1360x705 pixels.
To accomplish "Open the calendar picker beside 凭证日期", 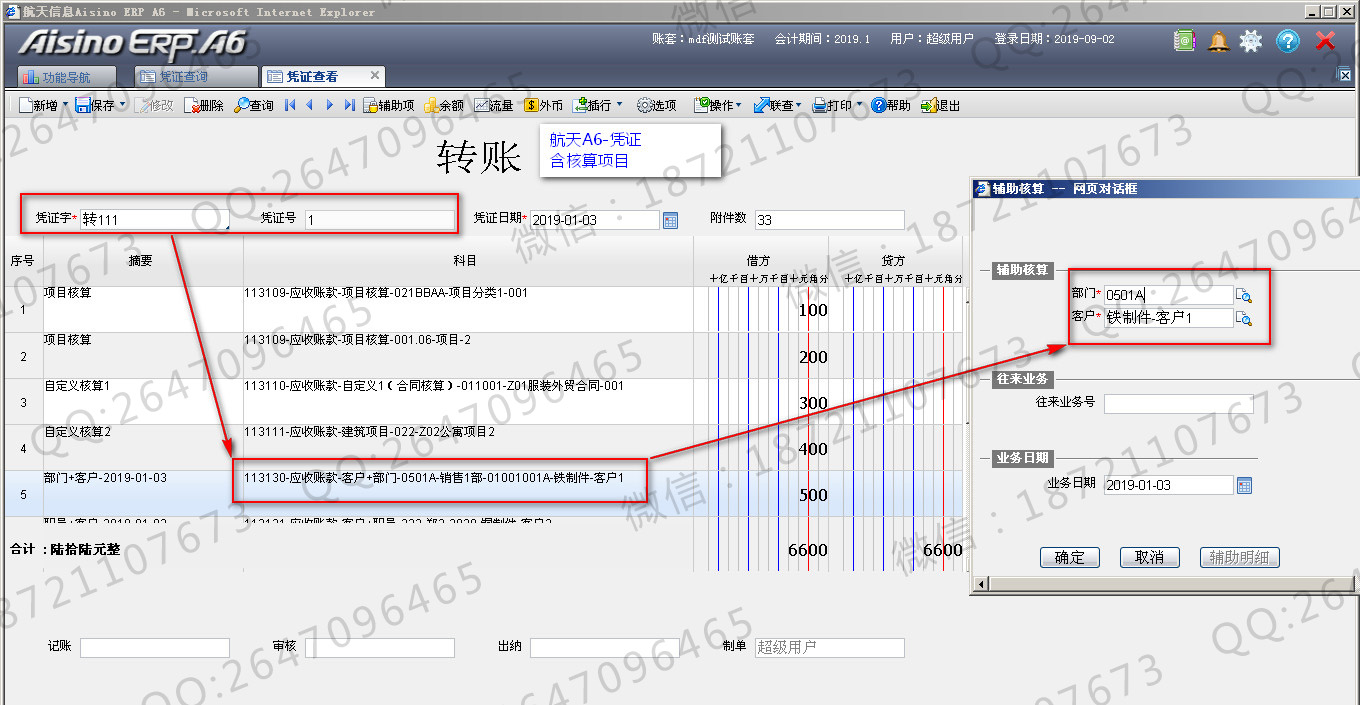I will click(x=670, y=220).
